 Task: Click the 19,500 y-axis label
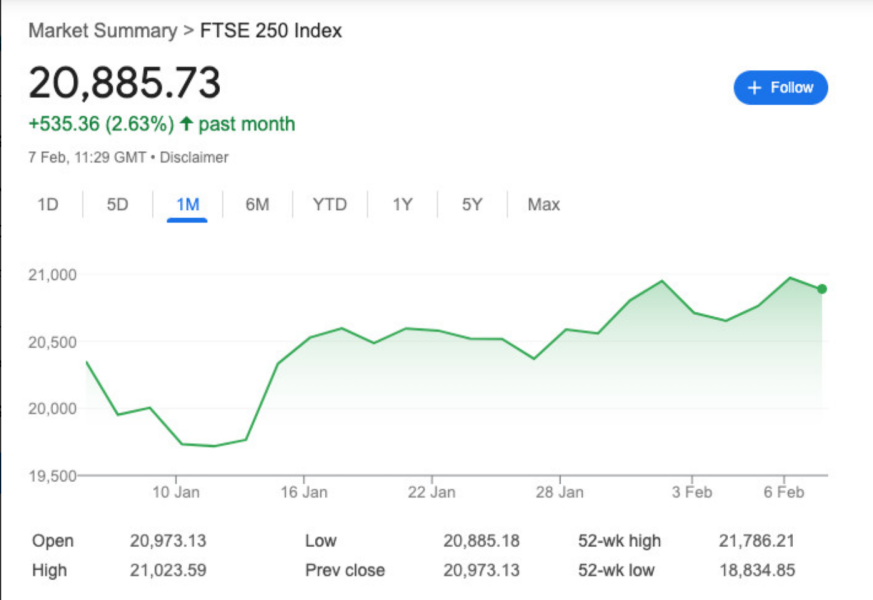click(x=52, y=476)
